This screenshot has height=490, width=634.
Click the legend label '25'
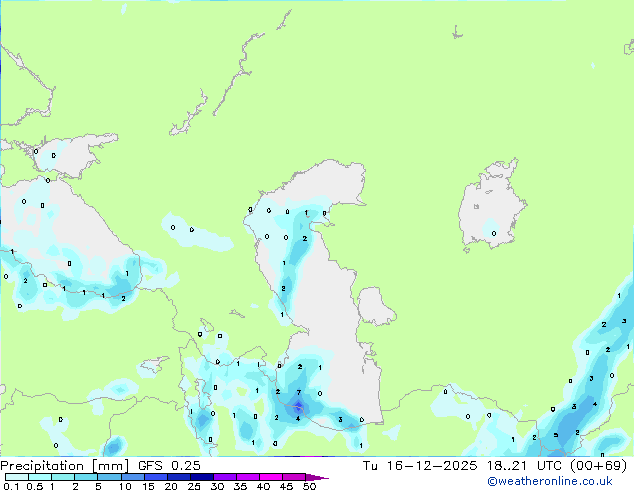coord(194,486)
